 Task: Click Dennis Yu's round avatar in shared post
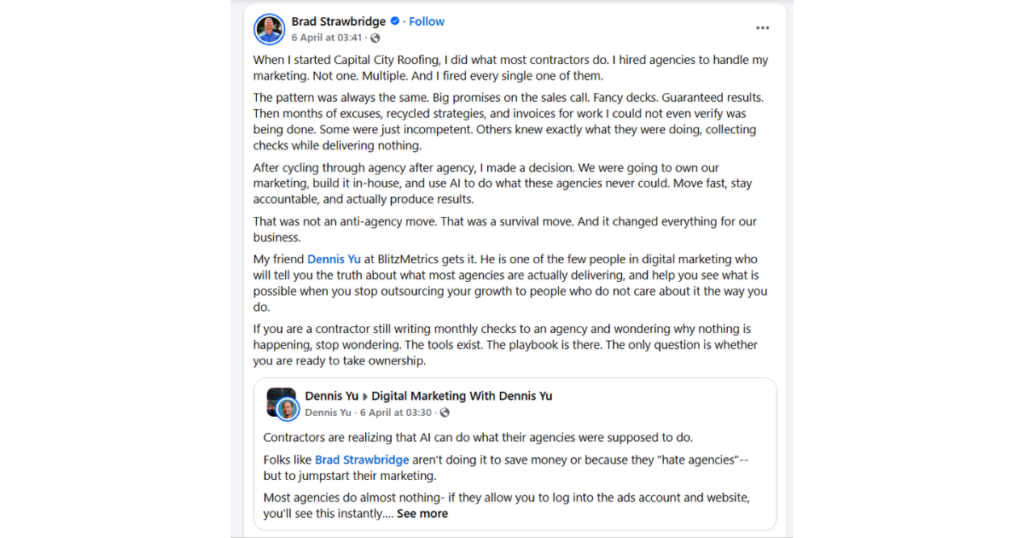click(288, 408)
